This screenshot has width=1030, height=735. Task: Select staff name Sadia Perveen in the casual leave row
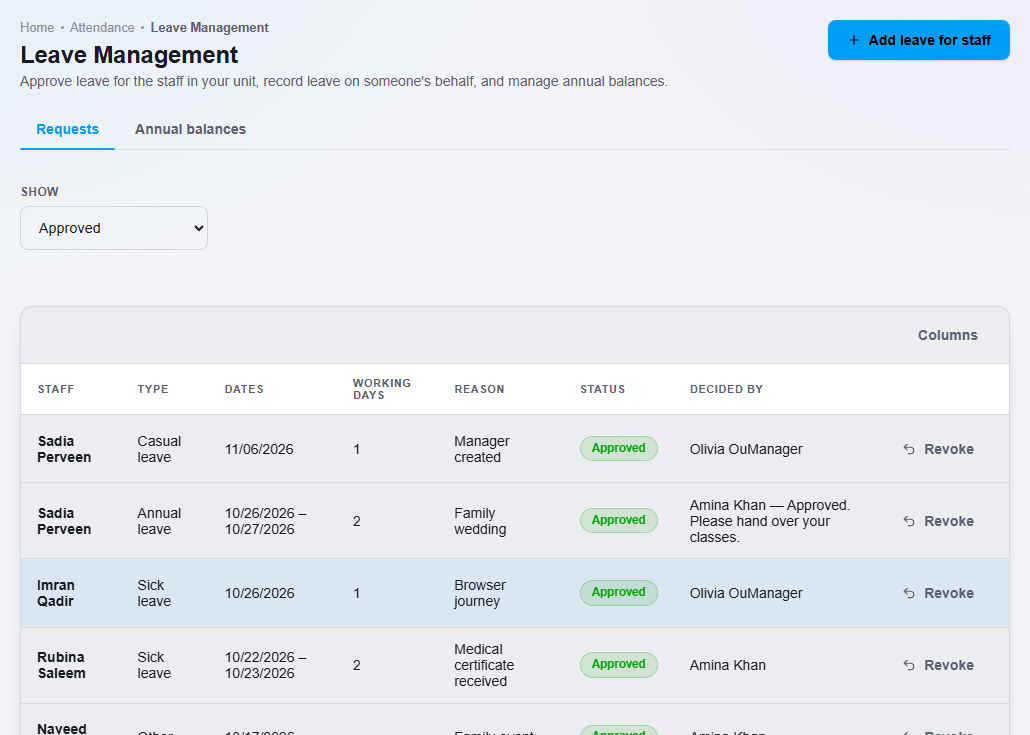(x=64, y=449)
